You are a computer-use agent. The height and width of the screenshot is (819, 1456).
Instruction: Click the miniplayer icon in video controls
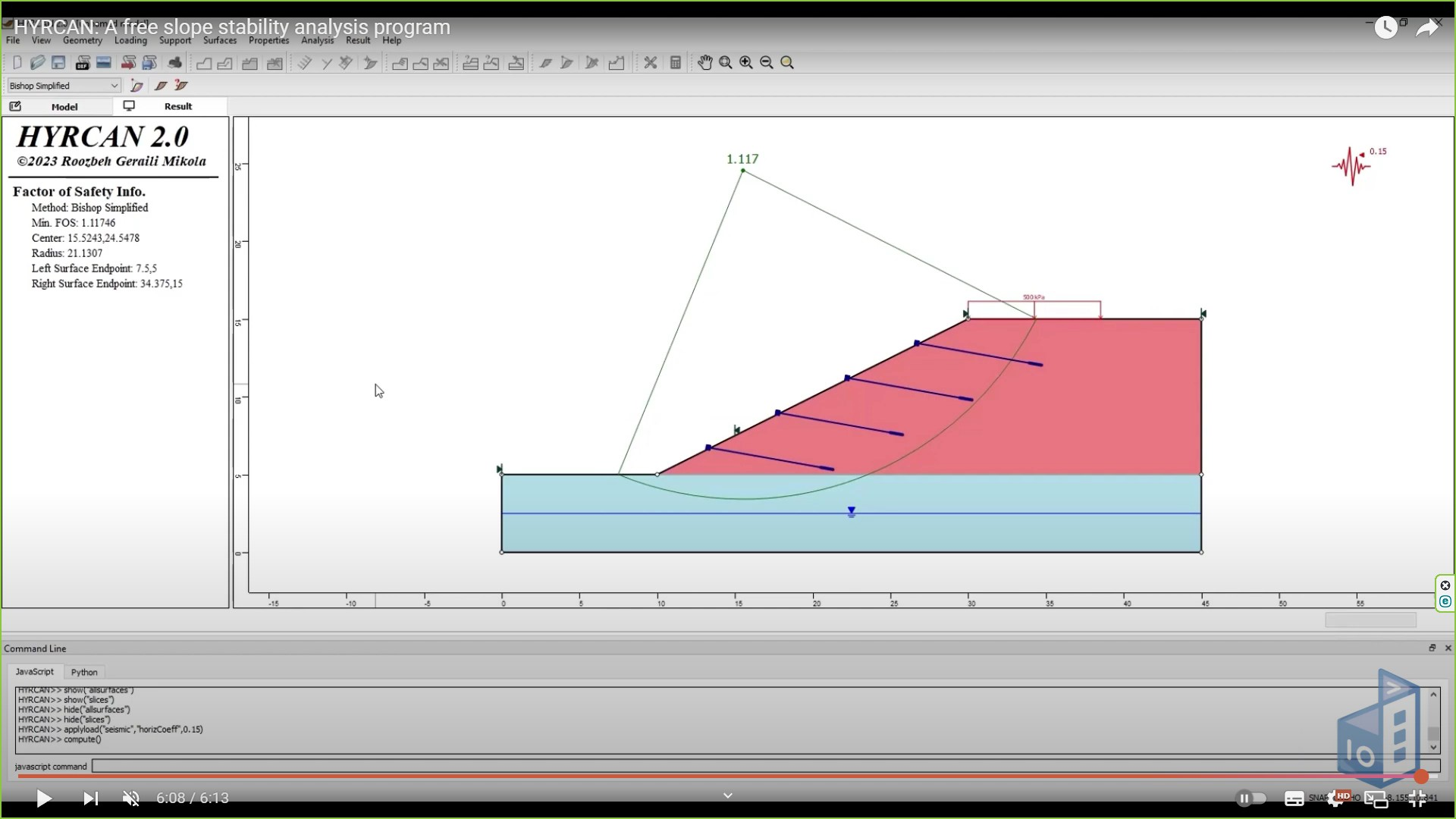tap(1376, 798)
